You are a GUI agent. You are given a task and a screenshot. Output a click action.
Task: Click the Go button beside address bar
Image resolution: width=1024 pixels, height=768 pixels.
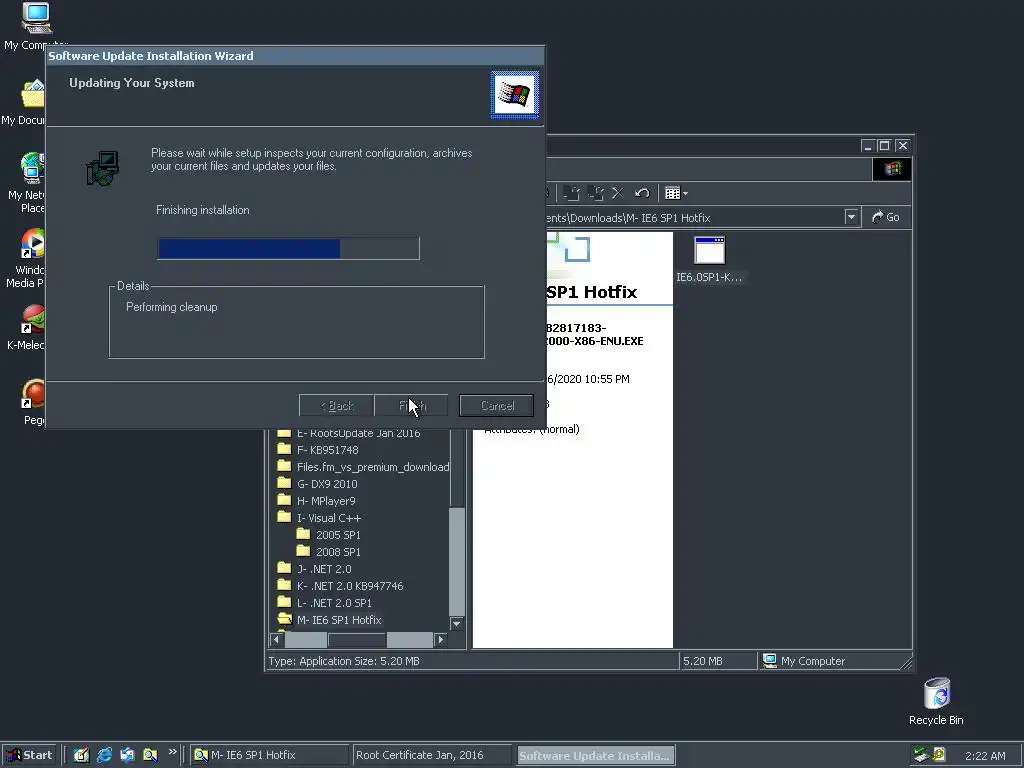click(x=886, y=217)
